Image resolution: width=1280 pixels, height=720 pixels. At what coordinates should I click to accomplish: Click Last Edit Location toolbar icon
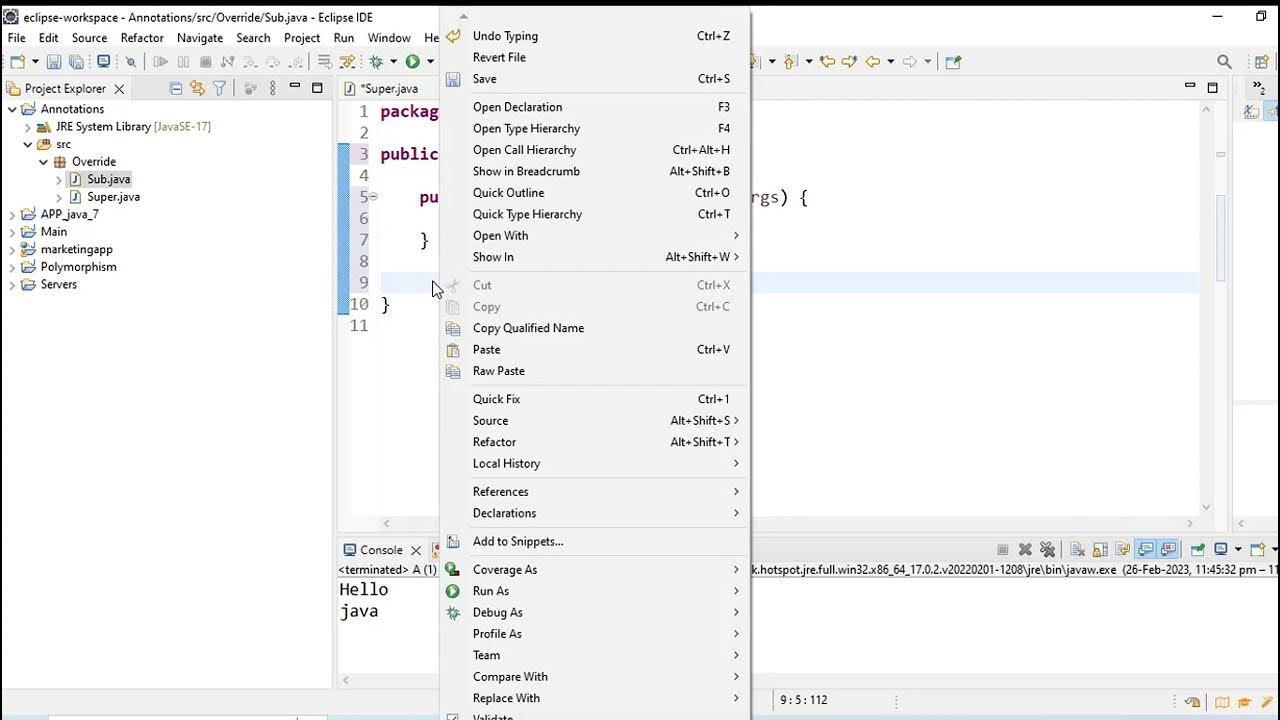[827, 62]
